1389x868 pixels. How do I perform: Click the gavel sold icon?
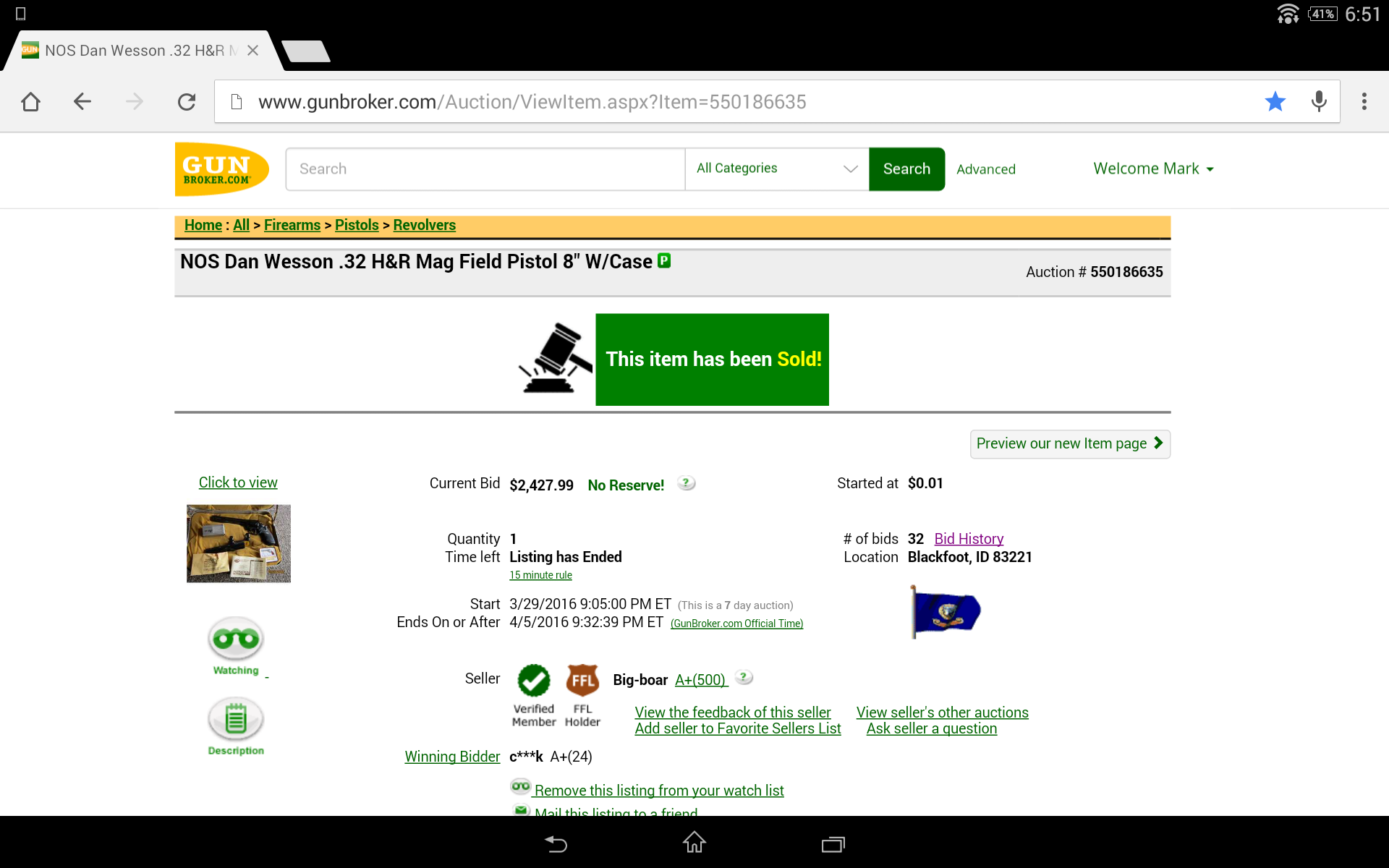tap(555, 359)
